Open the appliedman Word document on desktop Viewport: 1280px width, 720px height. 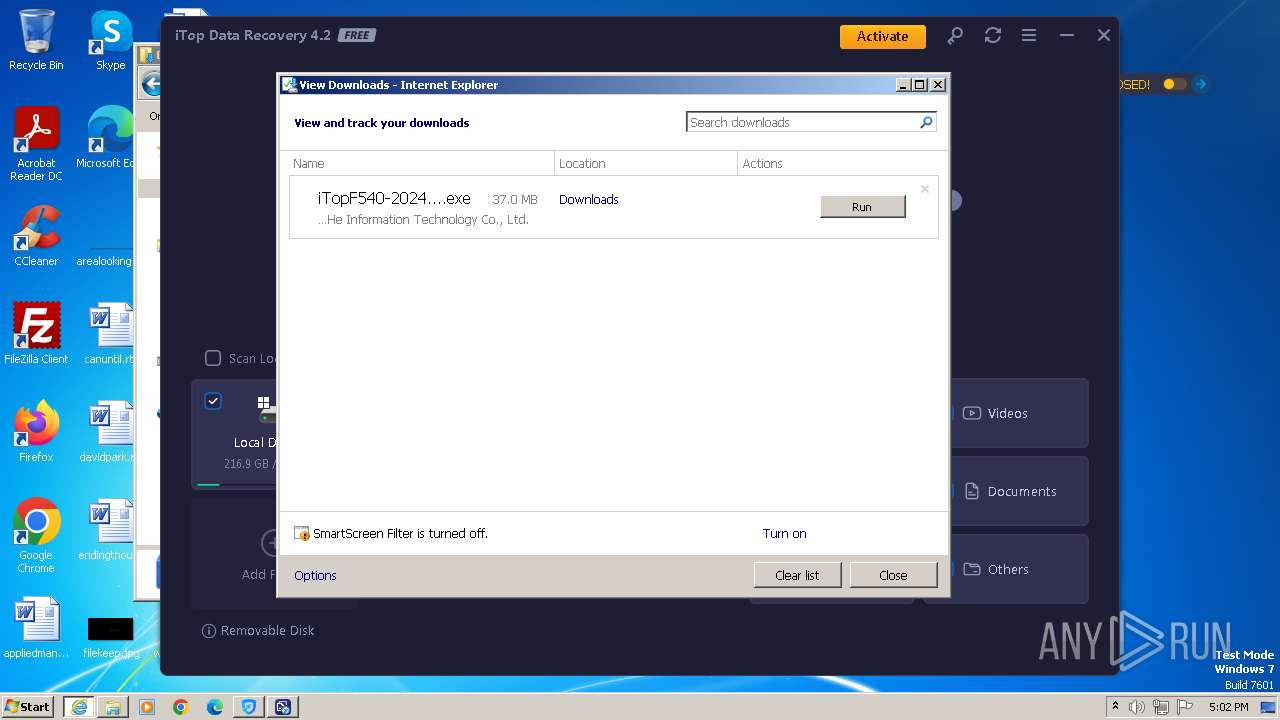(36, 628)
